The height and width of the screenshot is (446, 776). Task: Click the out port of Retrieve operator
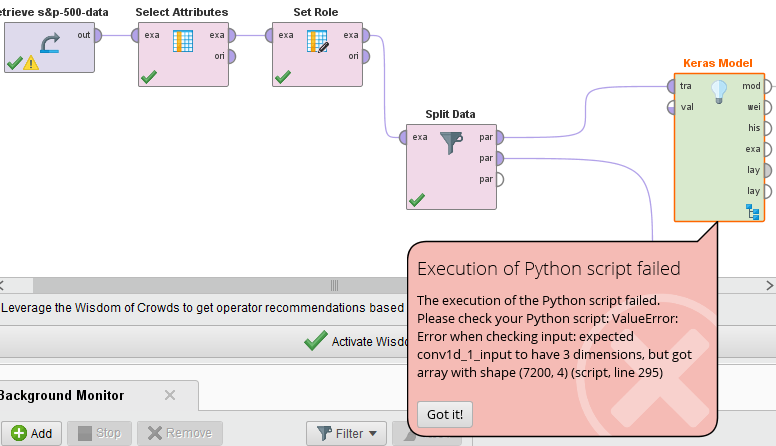(x=97, y=36)
